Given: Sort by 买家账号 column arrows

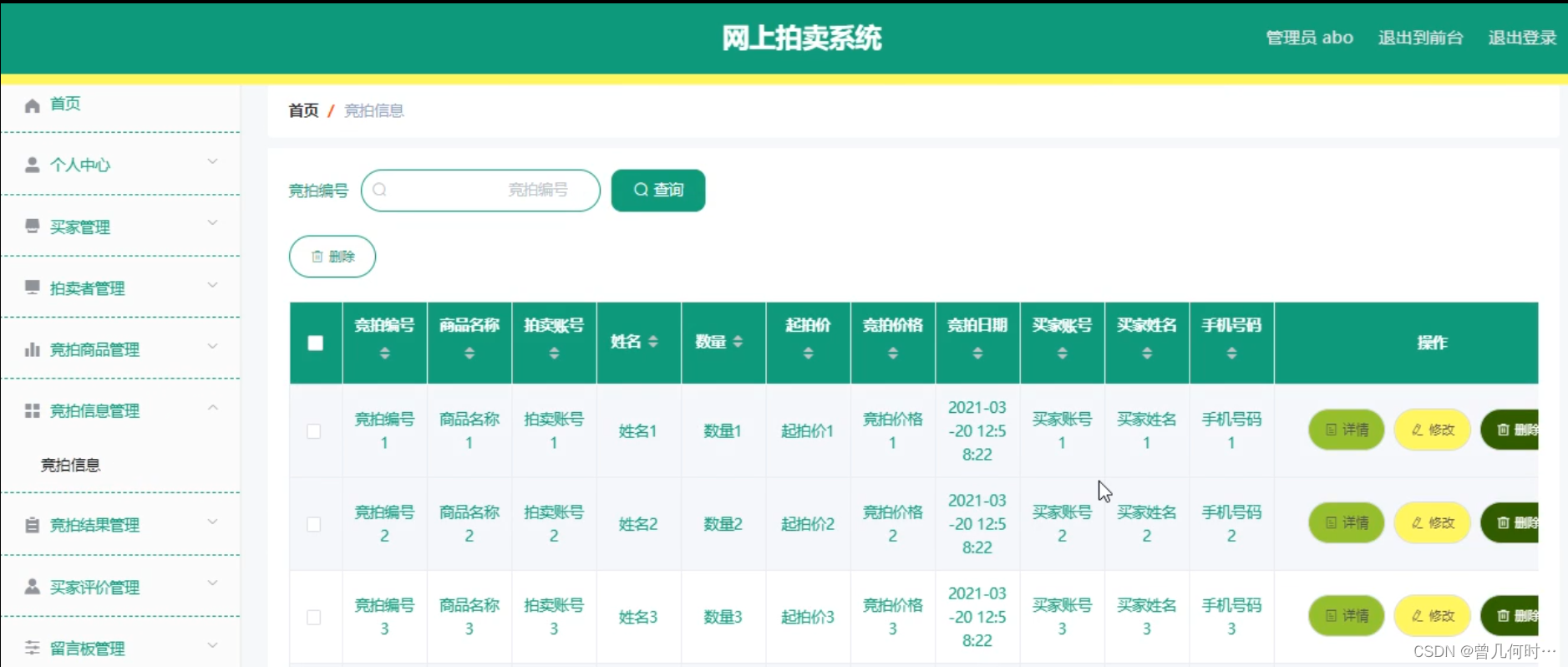Looking at the screenshot, I should 1063,354.
